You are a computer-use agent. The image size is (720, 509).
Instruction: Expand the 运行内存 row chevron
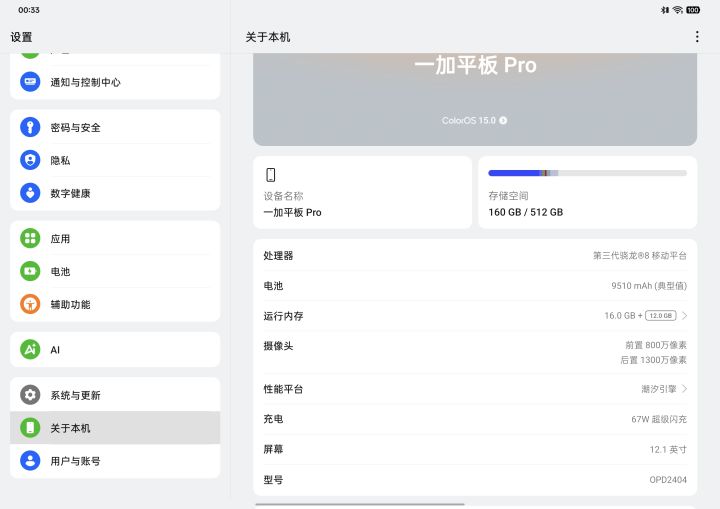(x=684, y=316)
